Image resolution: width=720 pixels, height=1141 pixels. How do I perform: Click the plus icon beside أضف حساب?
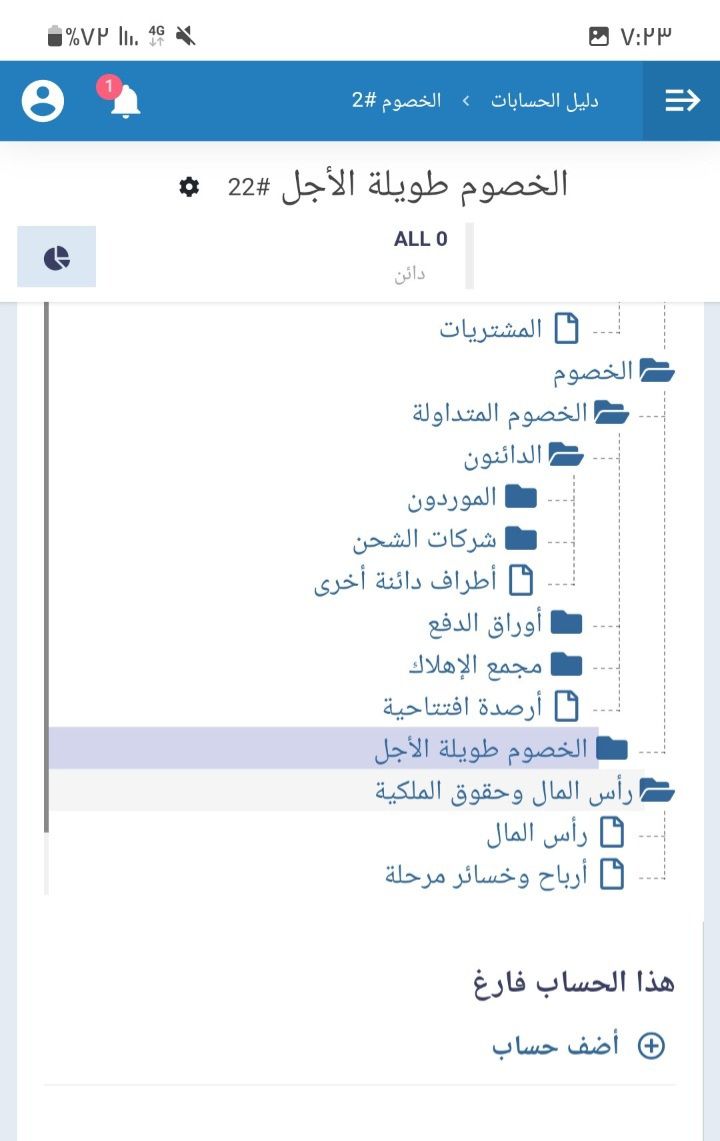[651, 1046]
